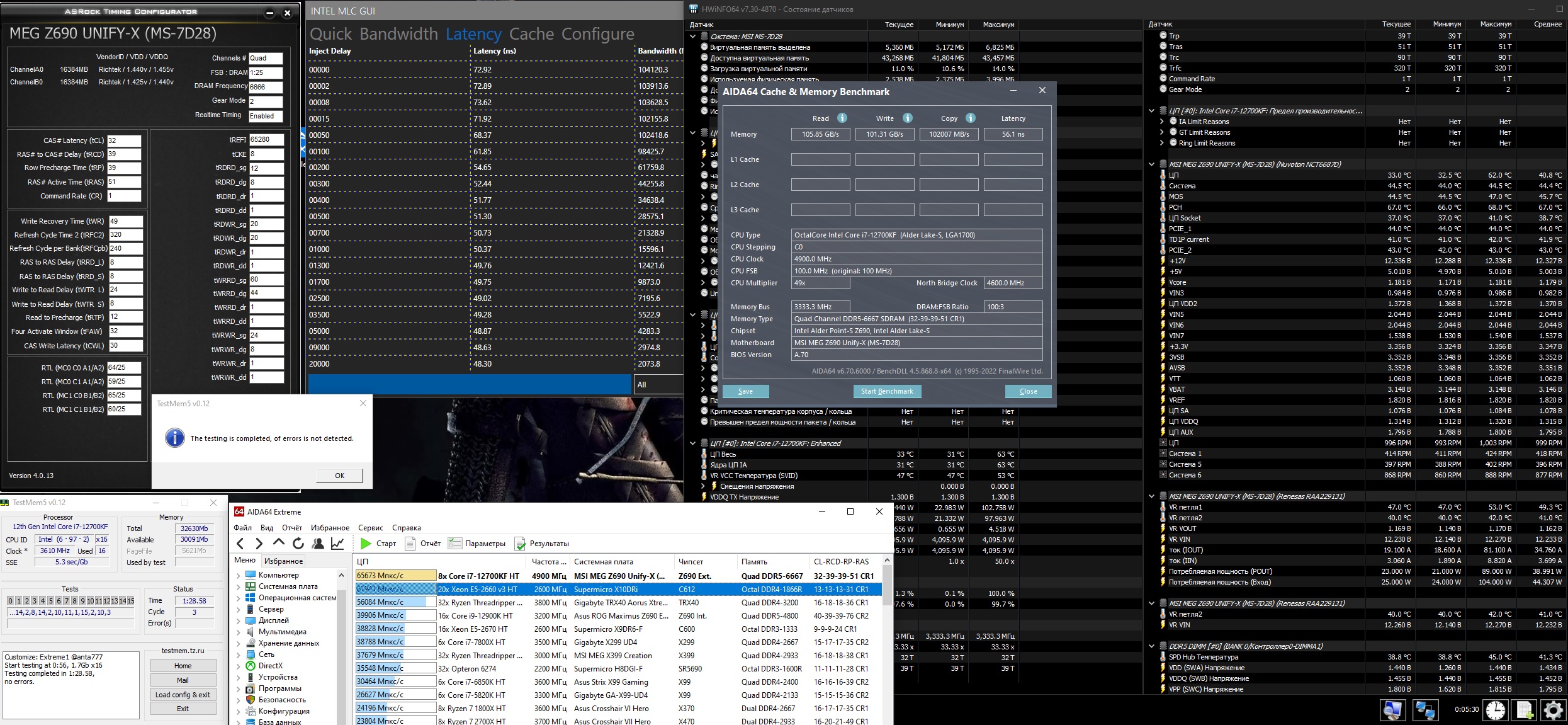Click the HWiNFO network monitors icon
The height and width of the screenshot is (725, 1568).
[x=1424, y=710]
